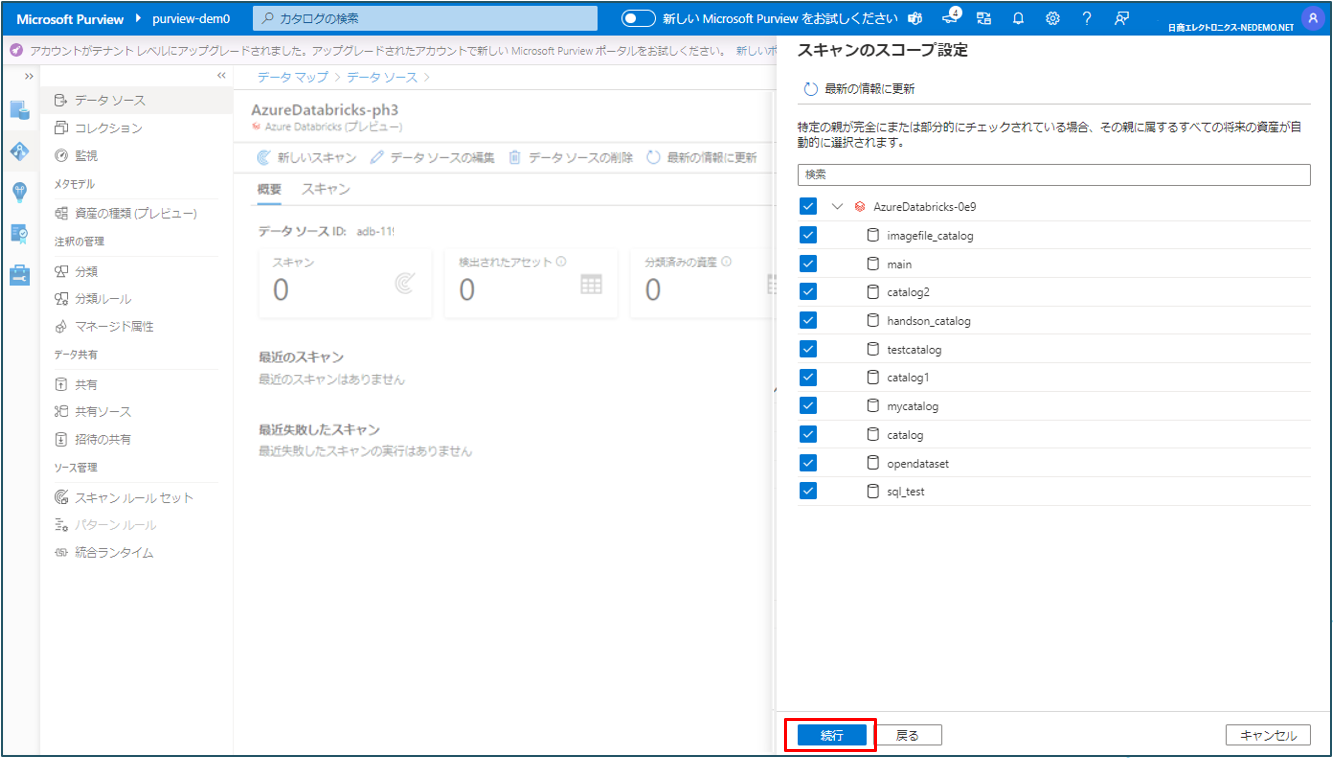
Task: Click the 検索 field in the scope panel
Action: [1053, 174]
